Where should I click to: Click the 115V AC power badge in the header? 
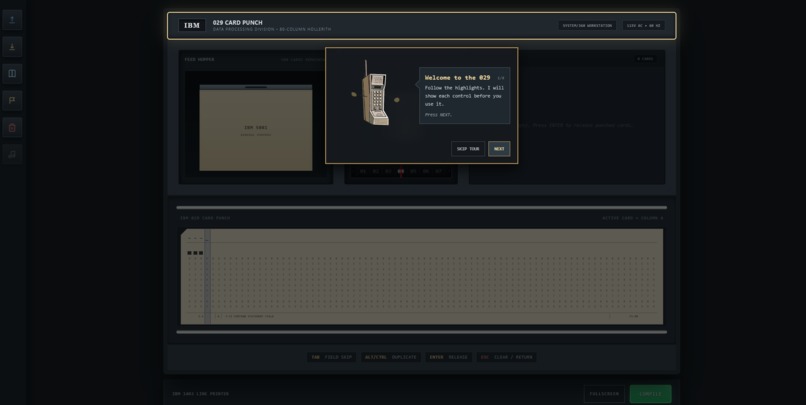pos(644,25)
